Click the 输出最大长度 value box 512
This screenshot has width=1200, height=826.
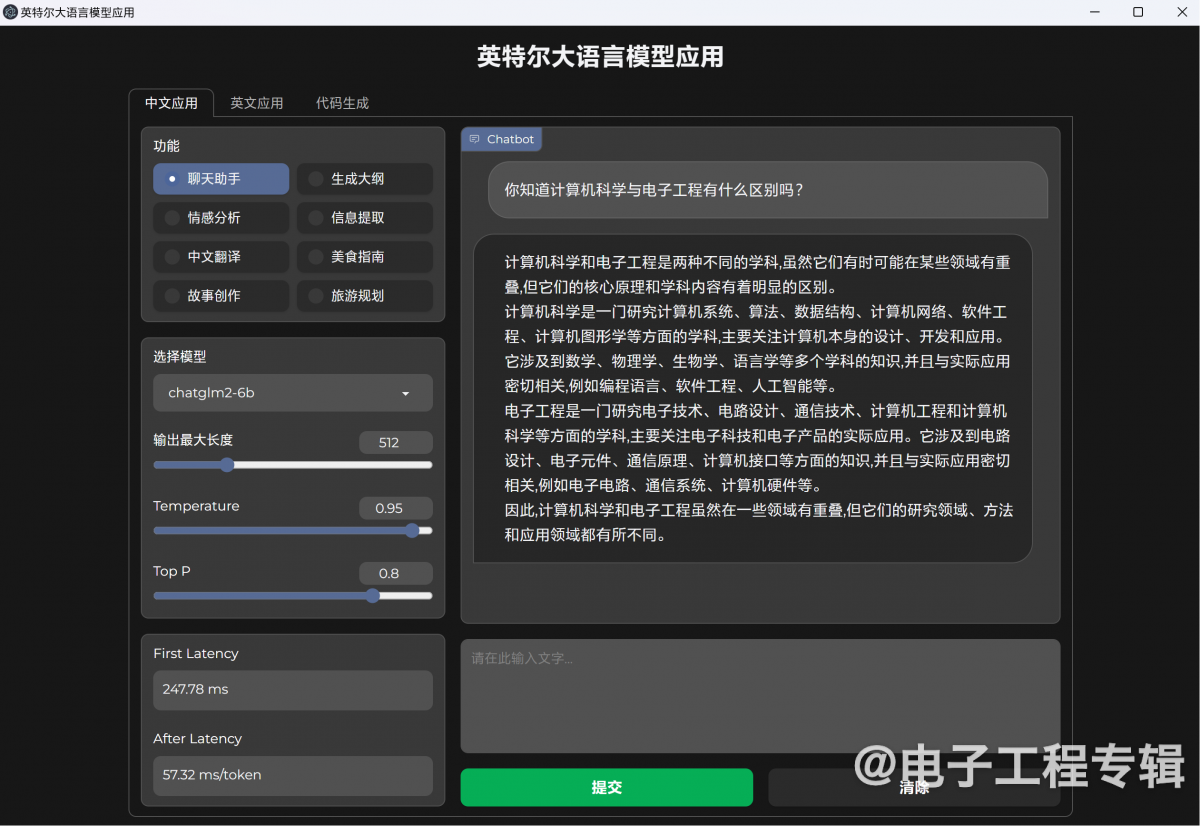[x=396, y=443]
